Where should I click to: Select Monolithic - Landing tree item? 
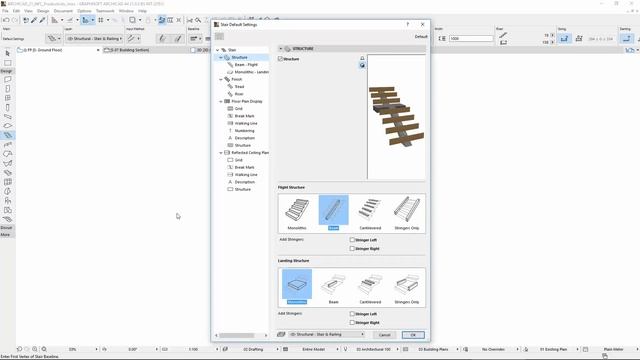click(x=251, y=72)
